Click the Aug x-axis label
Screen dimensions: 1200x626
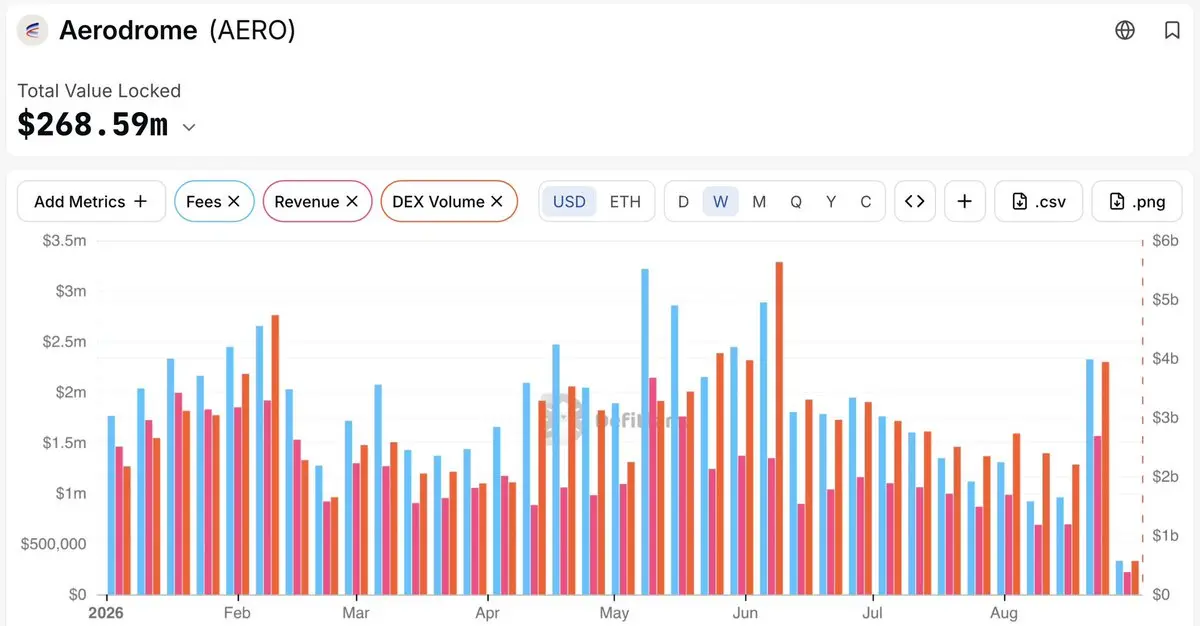pyautogui.click(x=1004, y=612)
